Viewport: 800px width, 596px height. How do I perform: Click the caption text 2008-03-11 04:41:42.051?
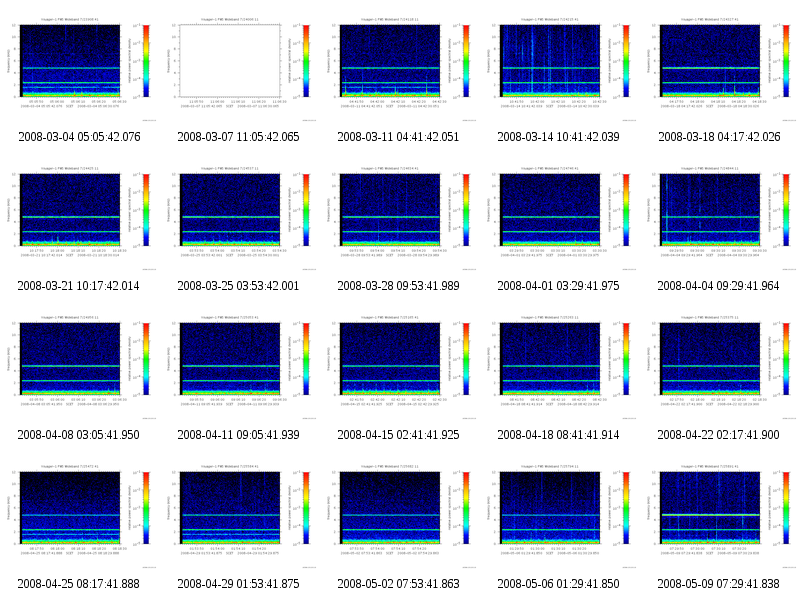(398, 137)
